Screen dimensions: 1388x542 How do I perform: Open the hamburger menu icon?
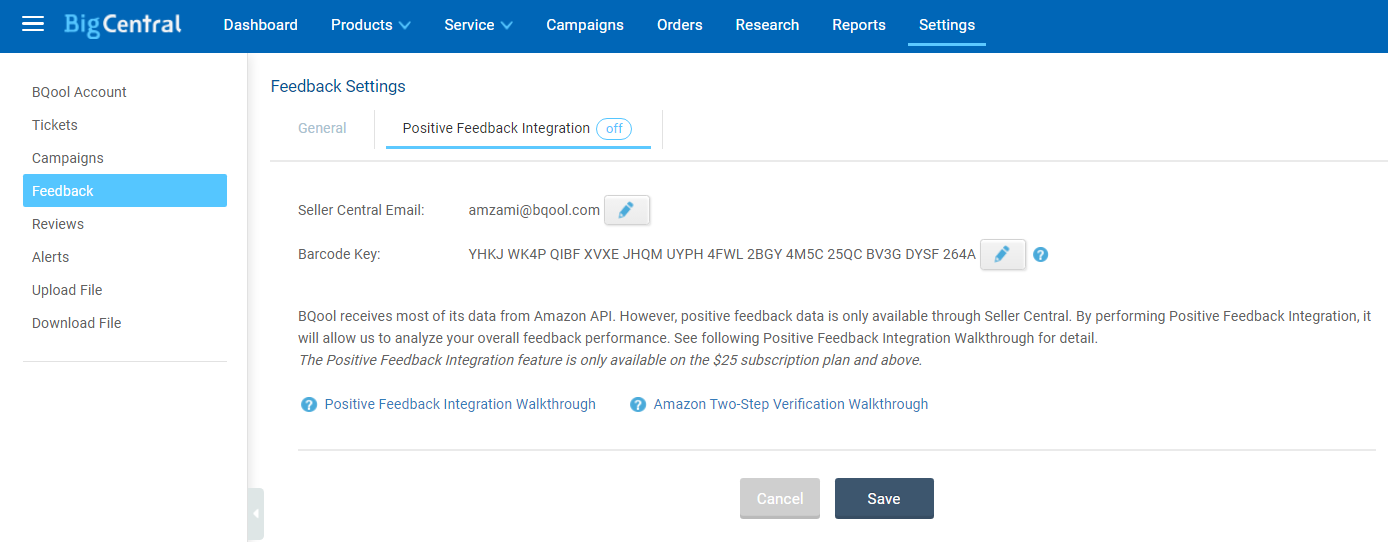(x=33, y=24)
